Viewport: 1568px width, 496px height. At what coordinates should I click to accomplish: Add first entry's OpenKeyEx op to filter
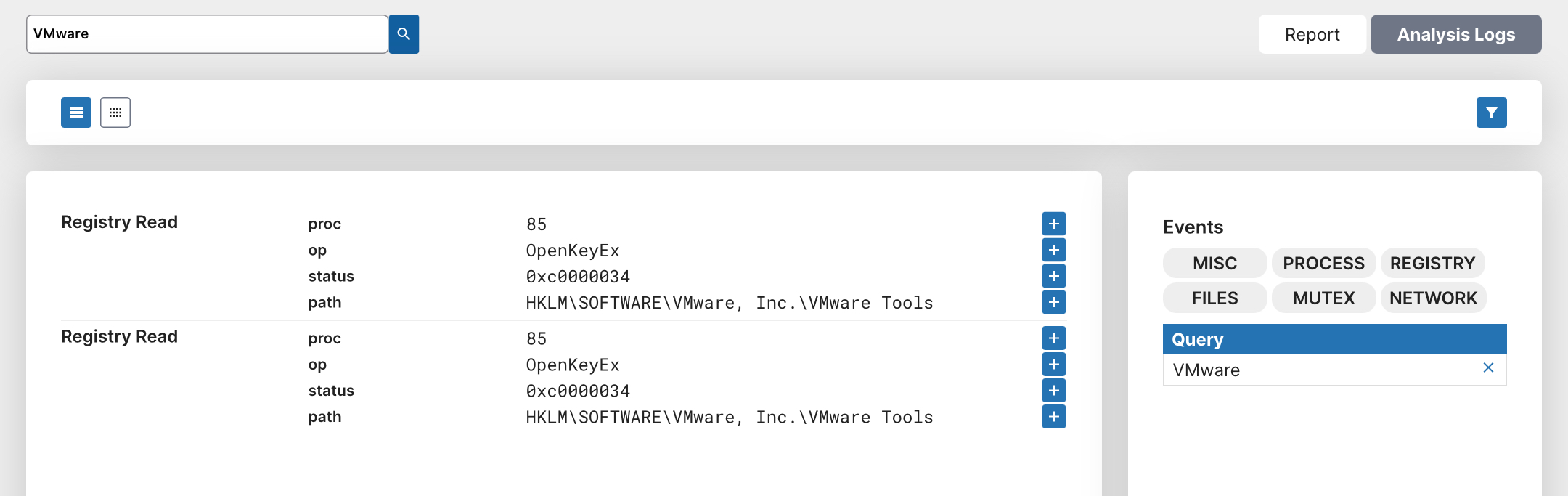(x=1053, y=250)
